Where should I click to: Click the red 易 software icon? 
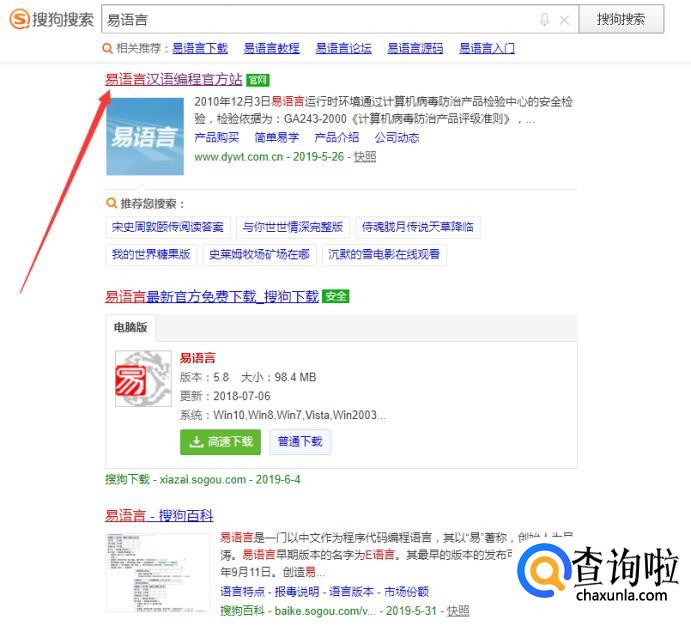pyautogui.click(x=143, y=378)
